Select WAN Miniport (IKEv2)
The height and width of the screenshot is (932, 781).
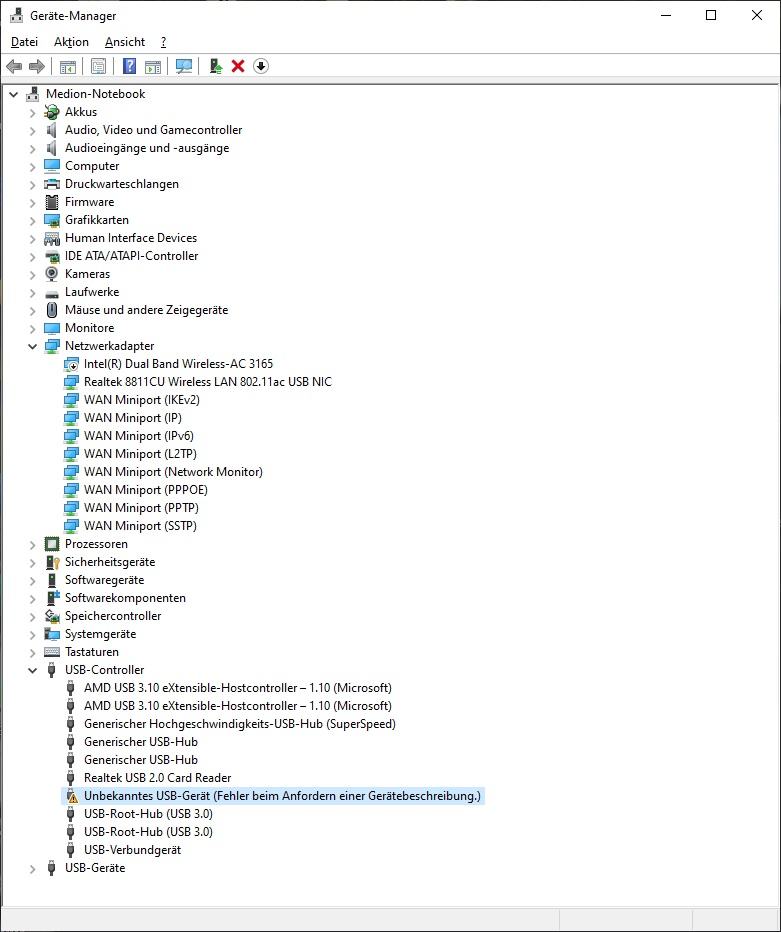(x=141, y=400)
